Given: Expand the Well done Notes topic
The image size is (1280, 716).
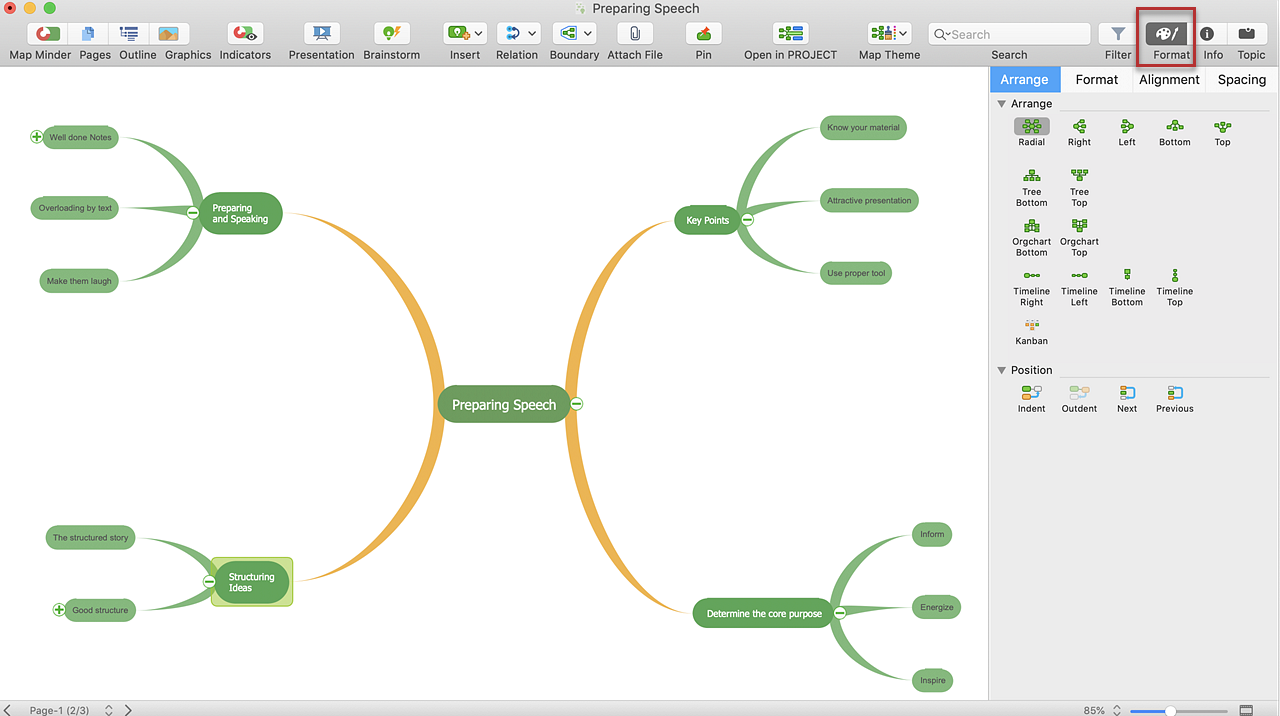Looking at the screenshot, I should point(37,137).
